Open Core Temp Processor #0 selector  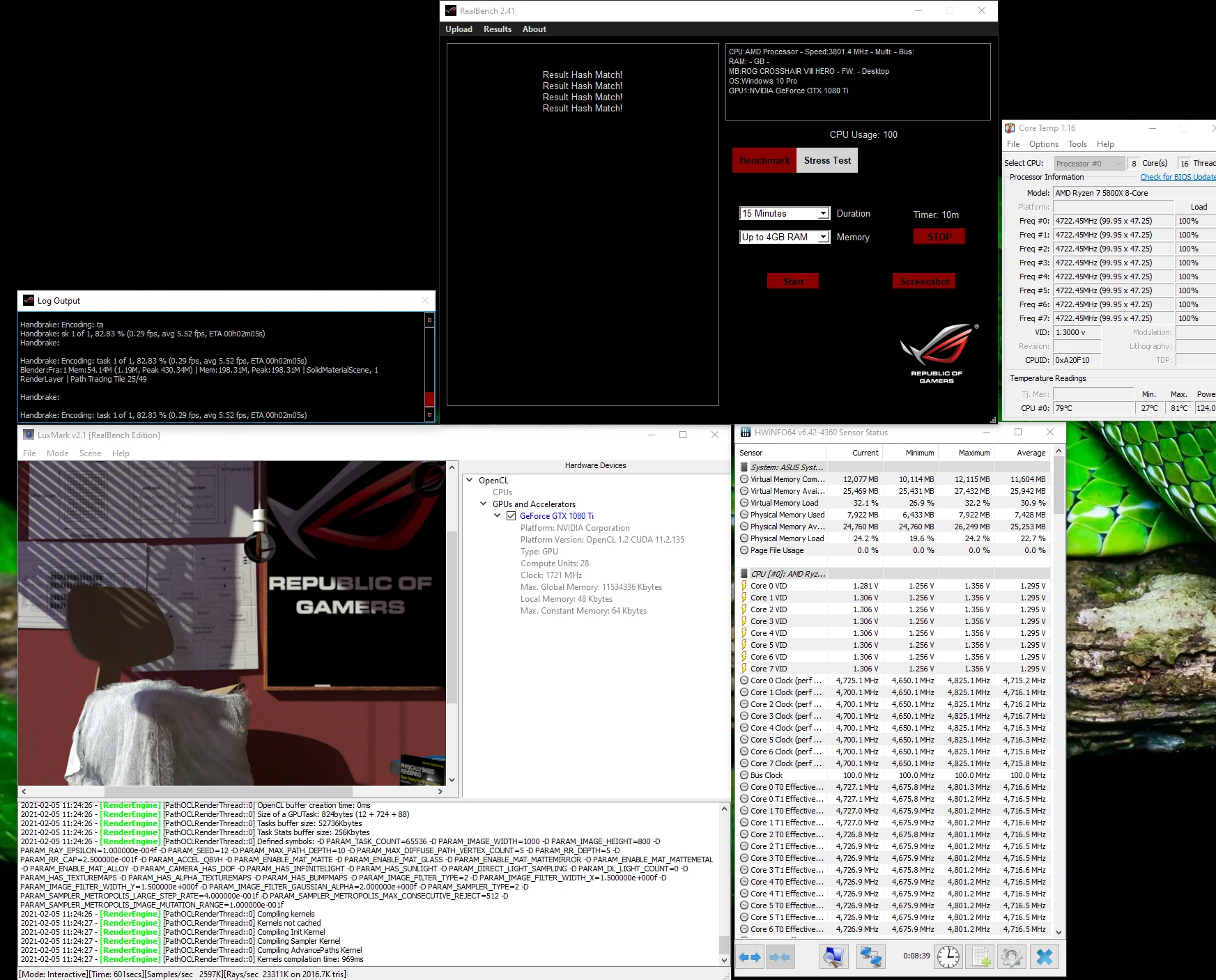1089,164
